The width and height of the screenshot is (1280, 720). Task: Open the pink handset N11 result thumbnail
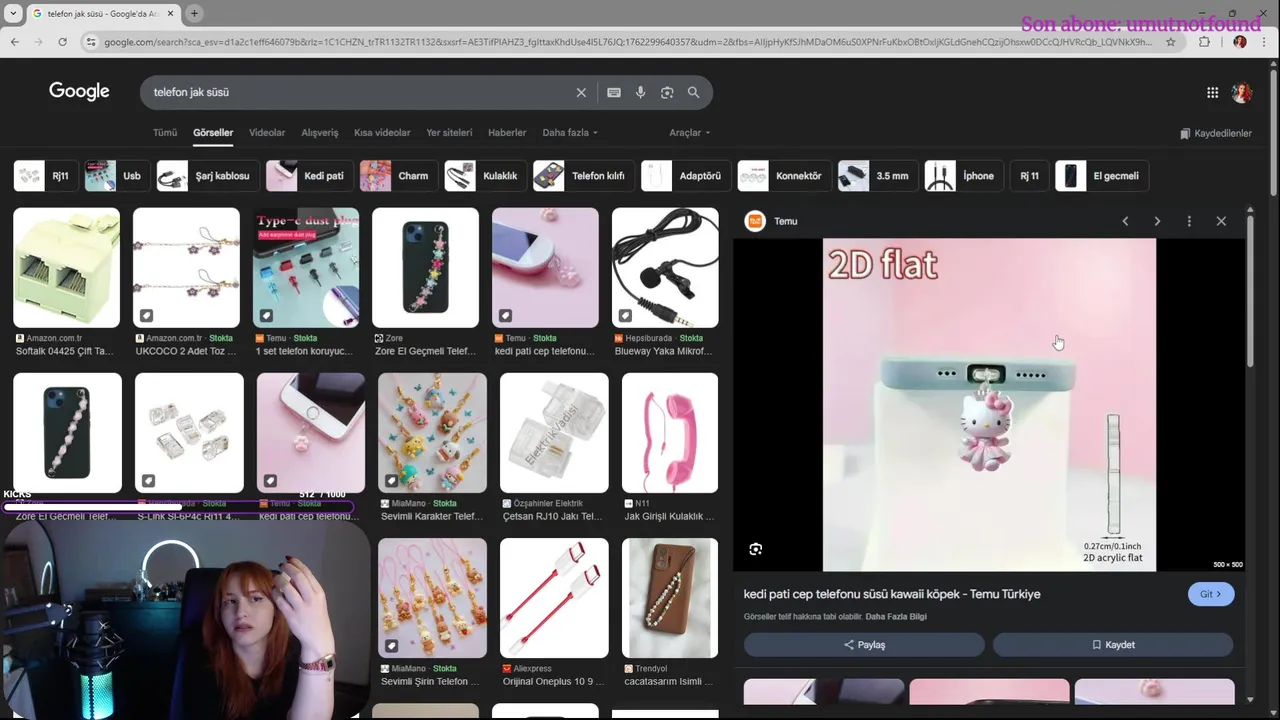point(670,433)
